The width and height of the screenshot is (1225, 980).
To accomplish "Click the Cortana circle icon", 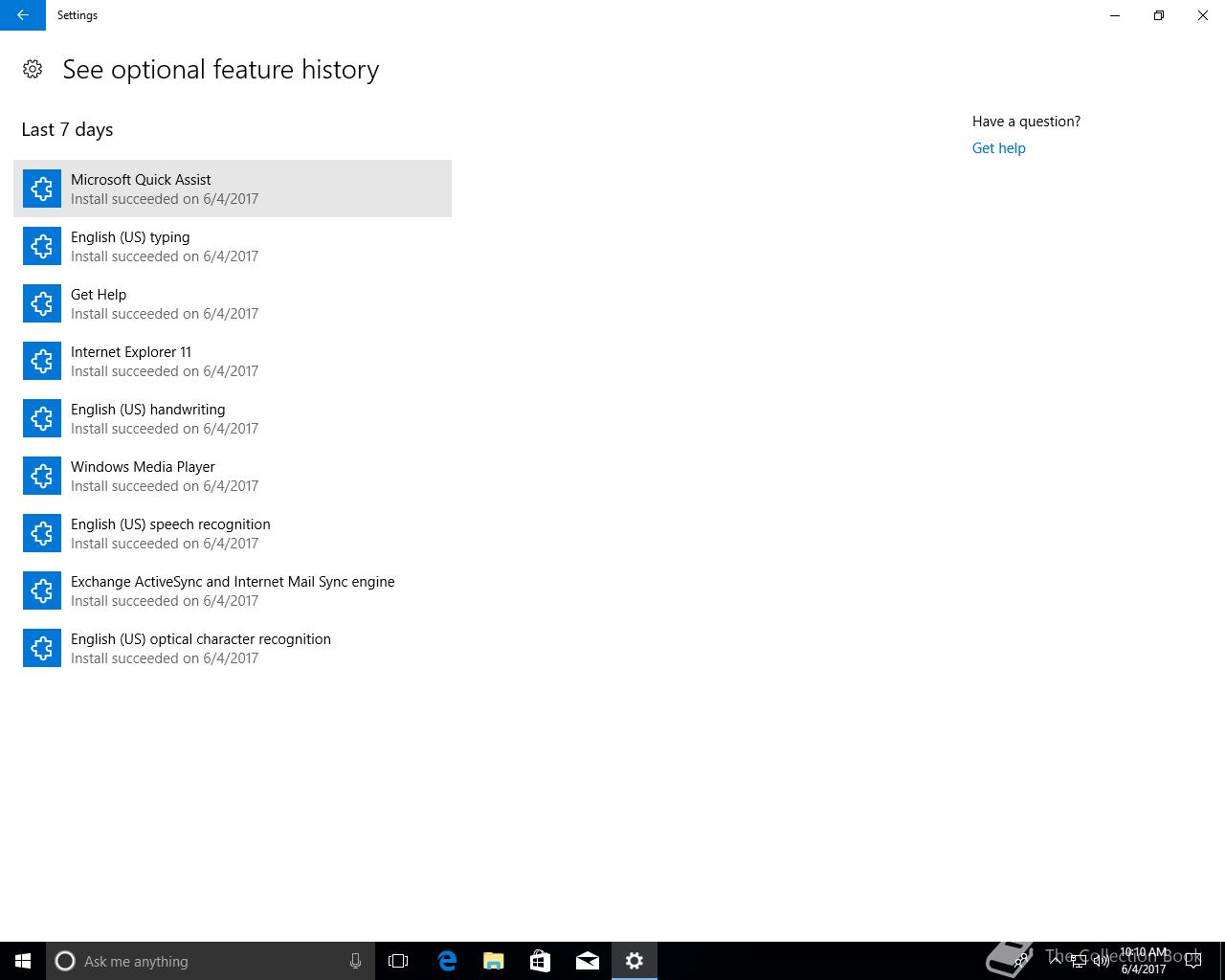I will coord(65,961).
